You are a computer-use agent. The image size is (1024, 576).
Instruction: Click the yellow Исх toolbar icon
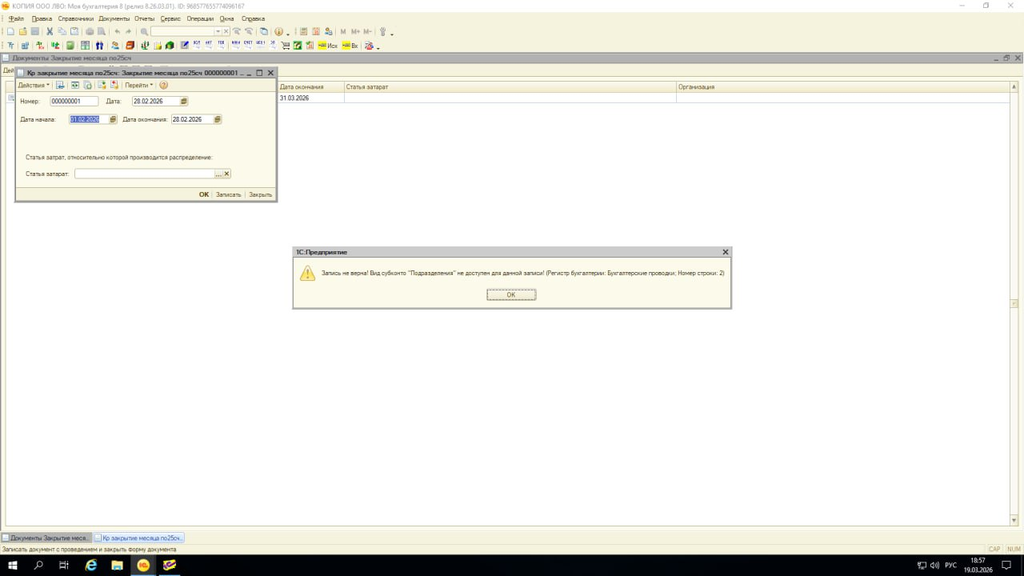click(327, 45)
